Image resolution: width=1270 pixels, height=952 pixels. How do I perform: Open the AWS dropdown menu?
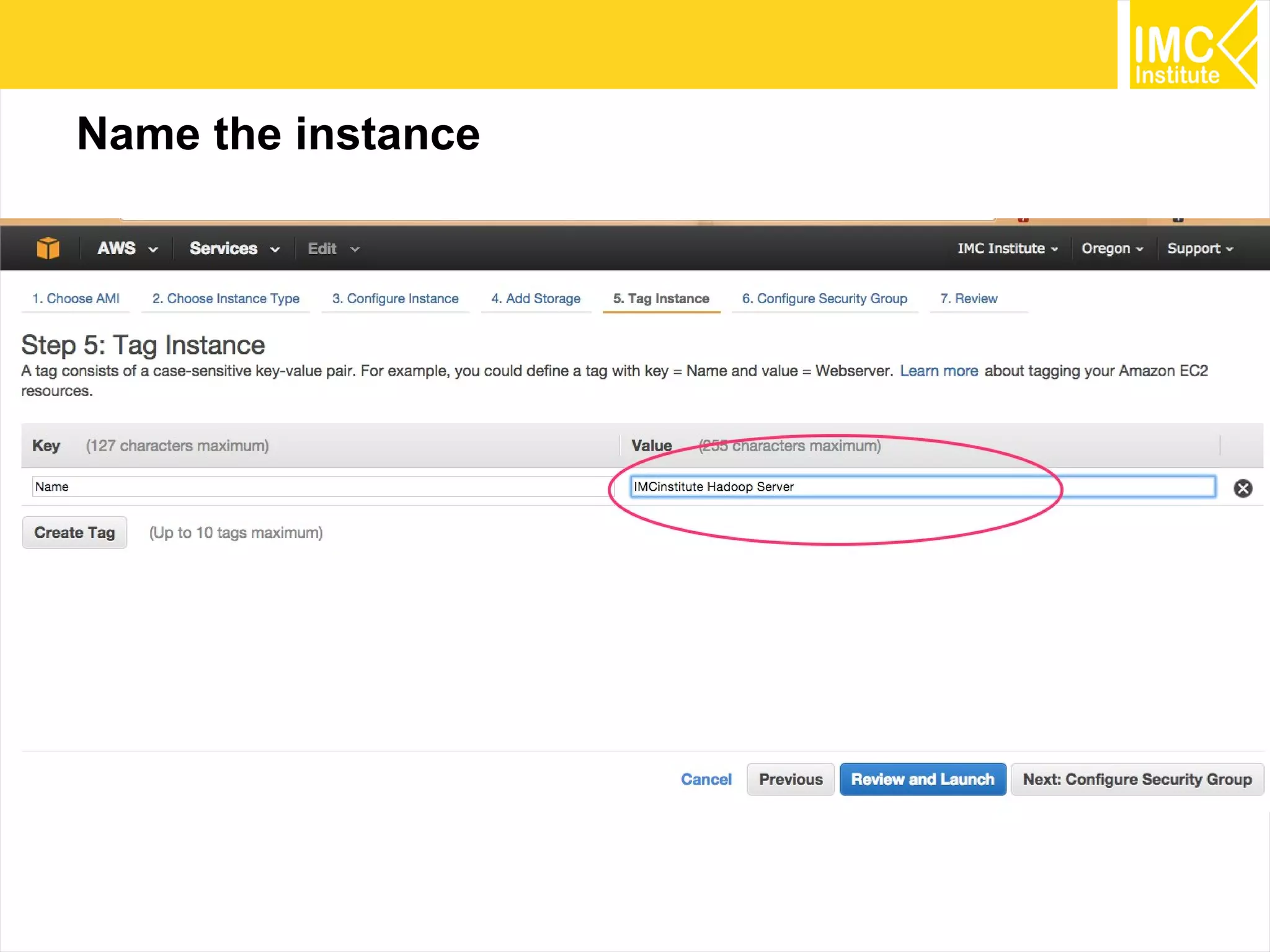click(x=127, y=249)
